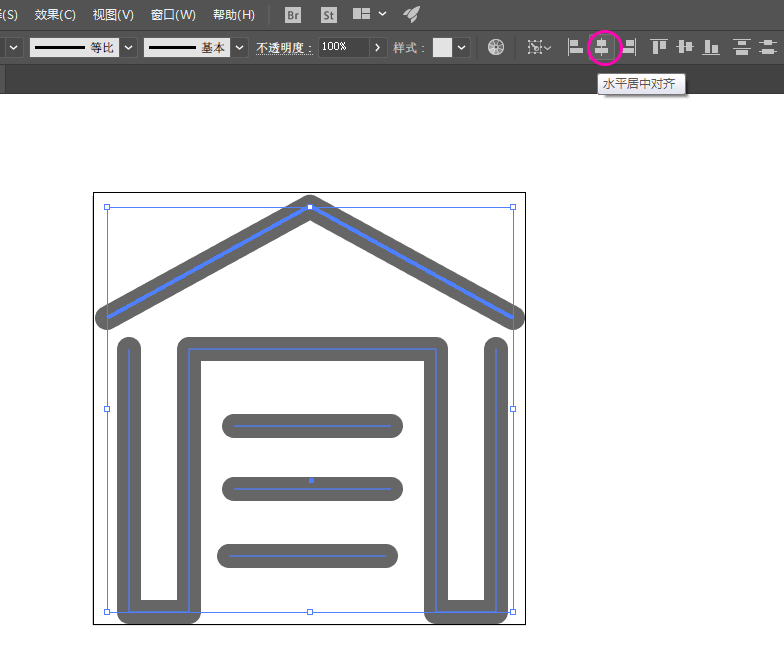This screenshot has height=659, width=784.
Task: Open Adobe Stock via St icon
Action: click(329, 15)
